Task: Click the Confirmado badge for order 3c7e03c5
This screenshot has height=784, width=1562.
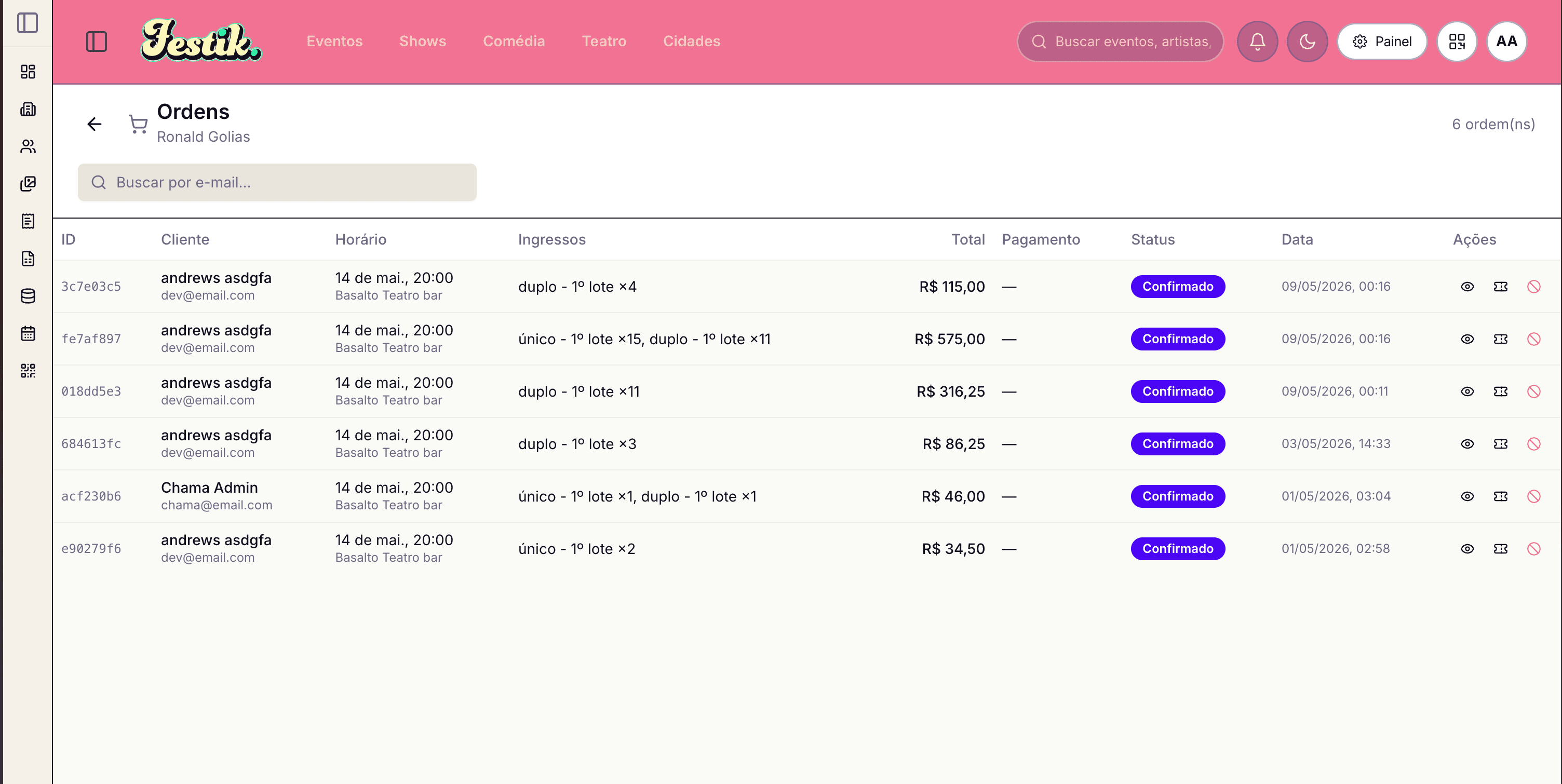Action: coord(1178,287)
